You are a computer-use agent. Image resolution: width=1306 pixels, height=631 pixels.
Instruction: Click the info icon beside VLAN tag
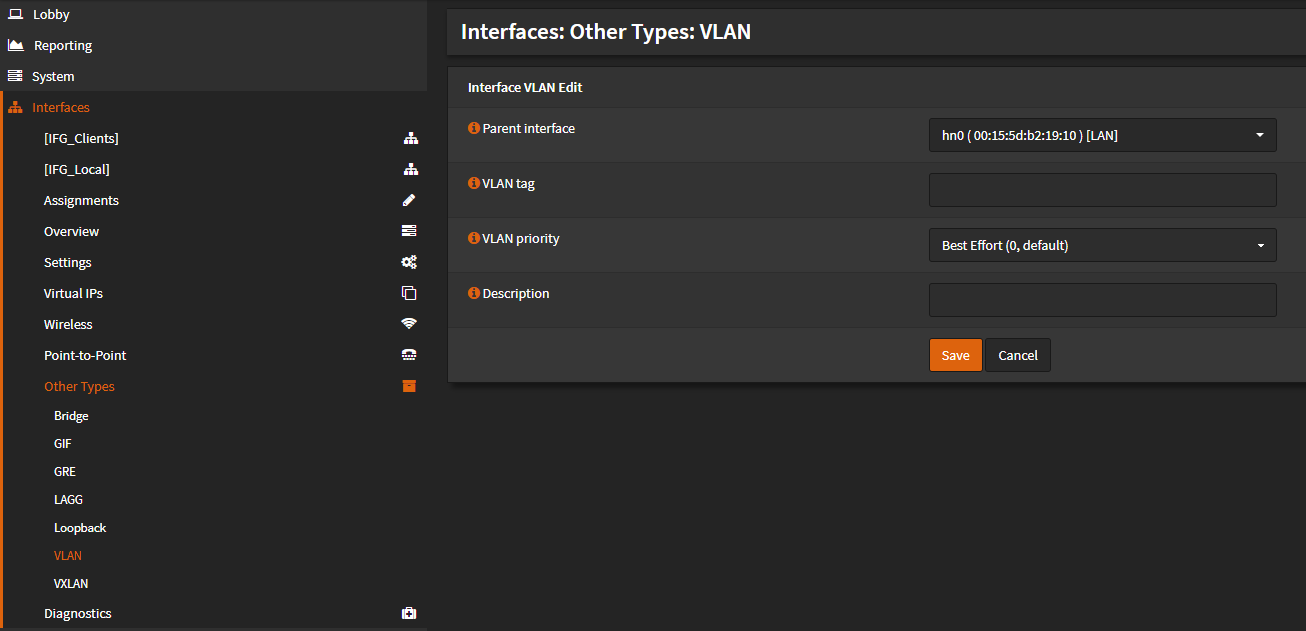(x=472, y=183)
